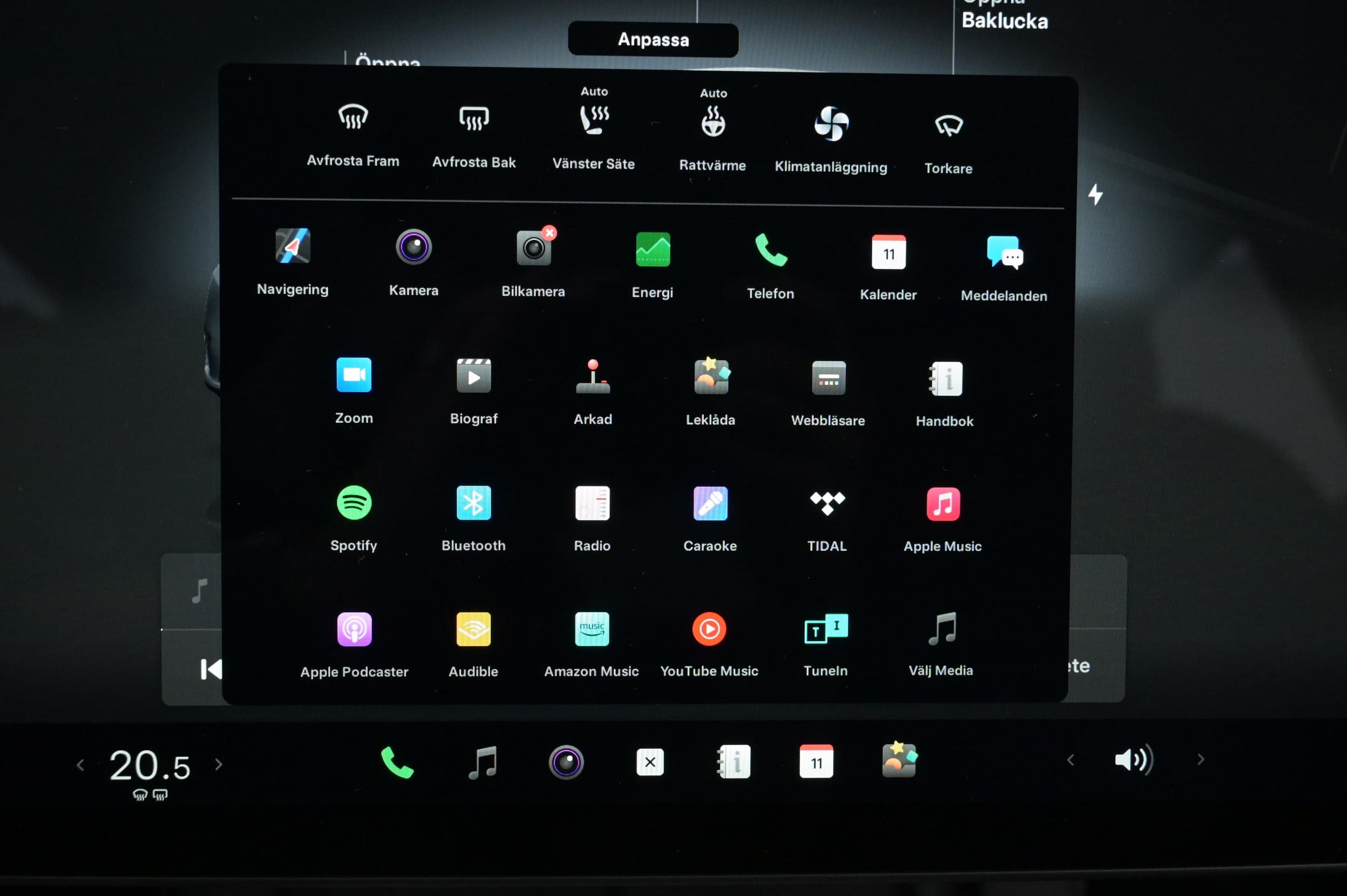Open the Caraoke app

[710, 503]
